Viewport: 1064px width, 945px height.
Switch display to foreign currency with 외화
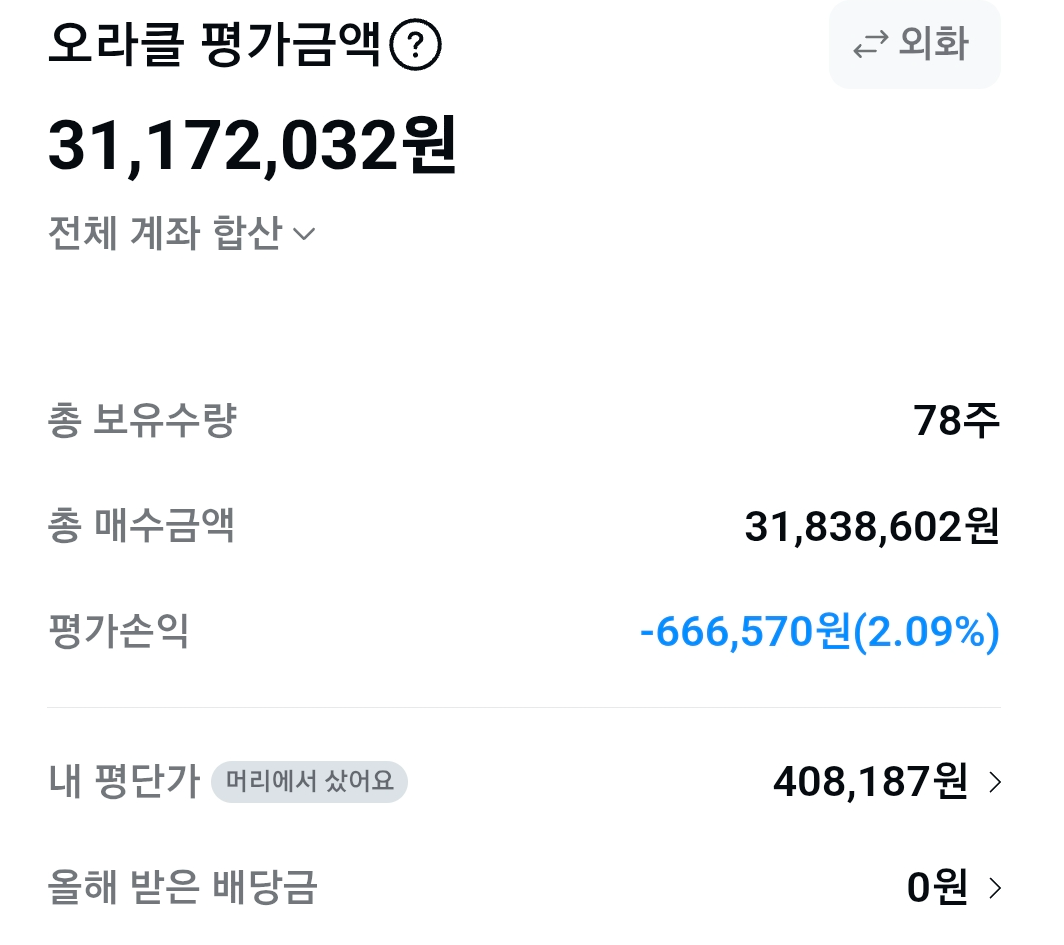pyautogui.click(x=914, y=44)
